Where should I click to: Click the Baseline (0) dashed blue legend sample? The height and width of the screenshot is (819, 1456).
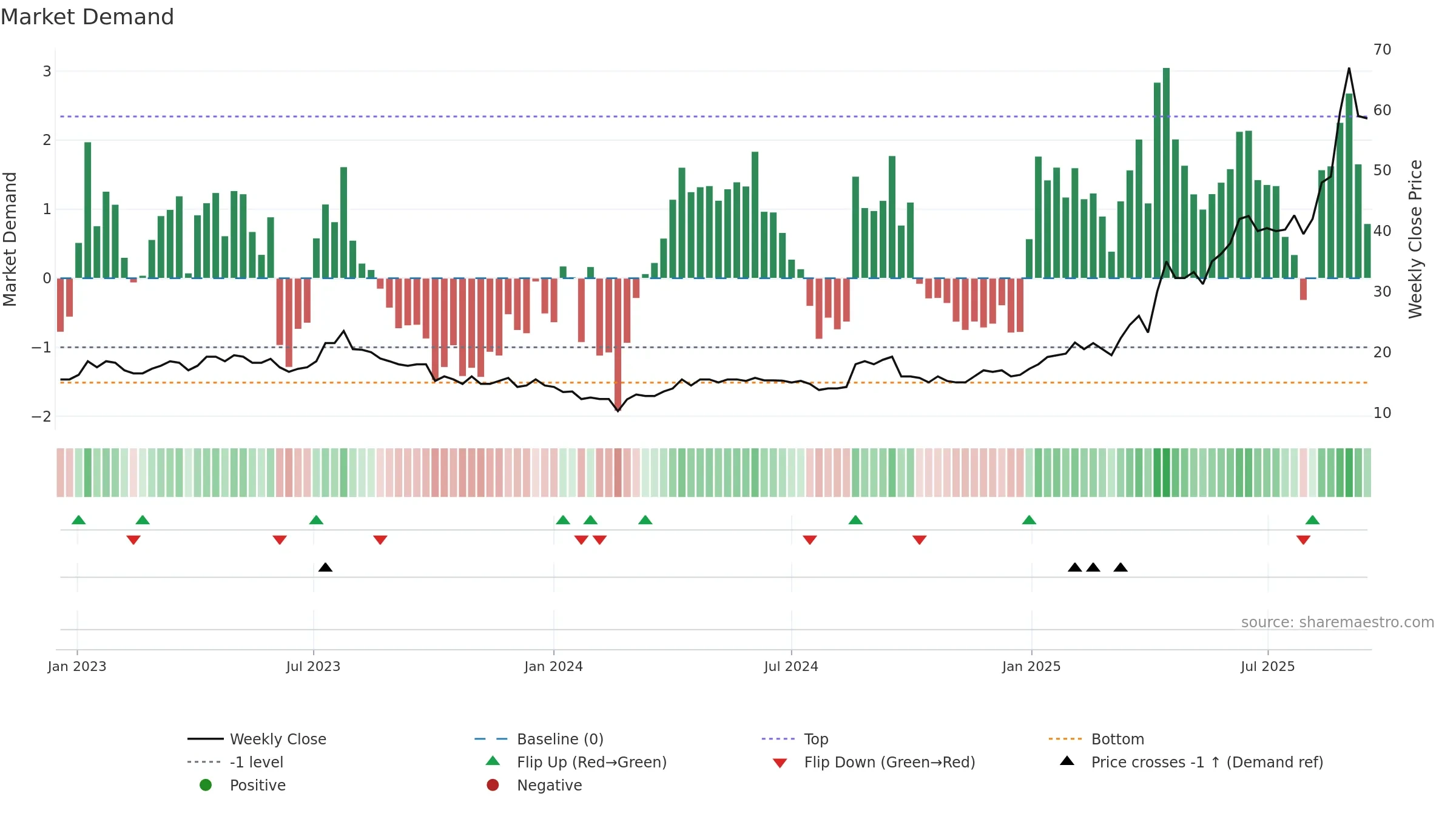(x=491, y=739)
